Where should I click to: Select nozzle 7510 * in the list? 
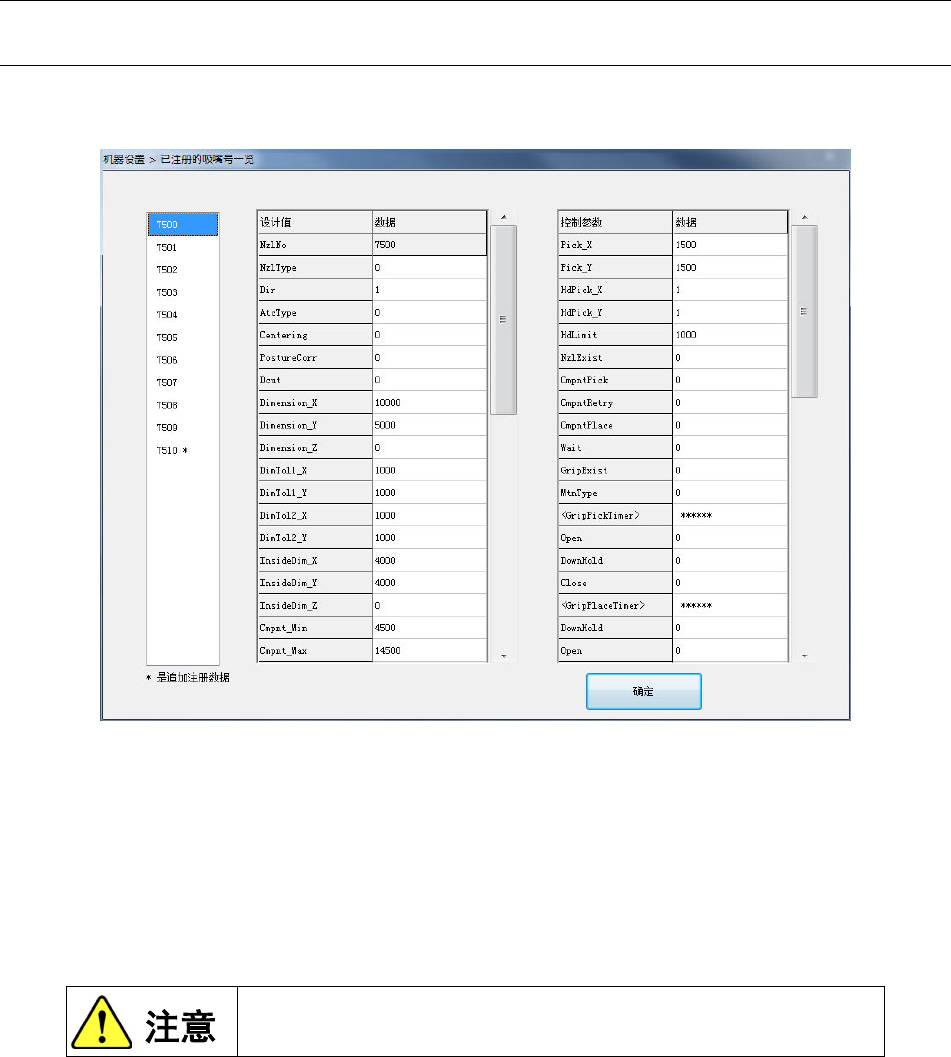(x=183, y=450)
